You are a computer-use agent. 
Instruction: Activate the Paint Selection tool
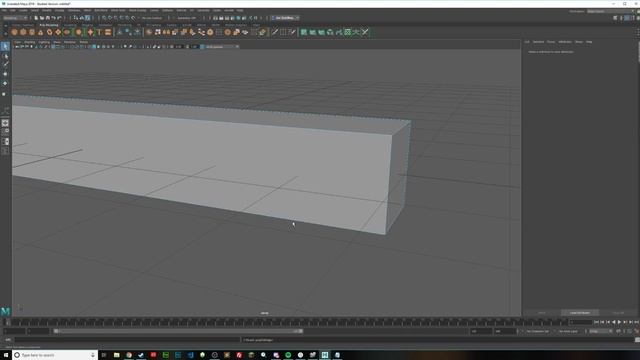tap(5, 65)
